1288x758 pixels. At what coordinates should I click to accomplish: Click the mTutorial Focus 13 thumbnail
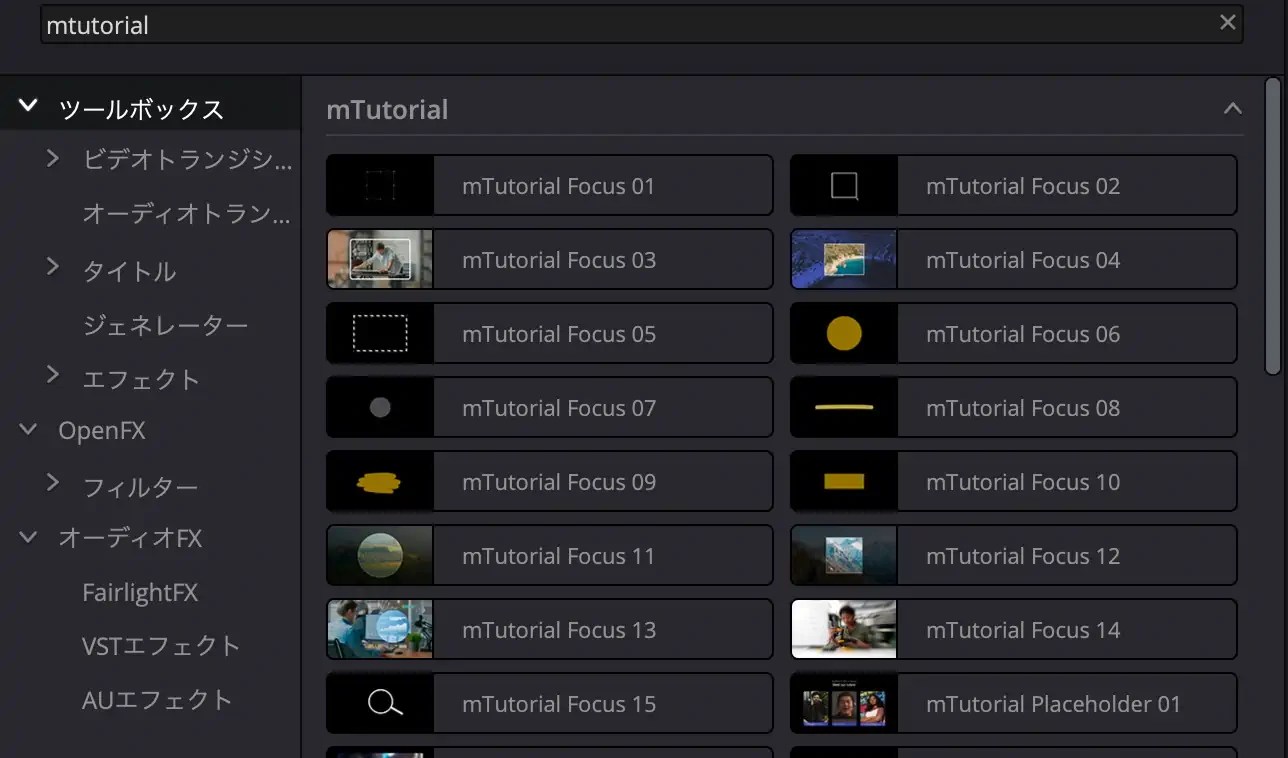[x=380, y=629]
